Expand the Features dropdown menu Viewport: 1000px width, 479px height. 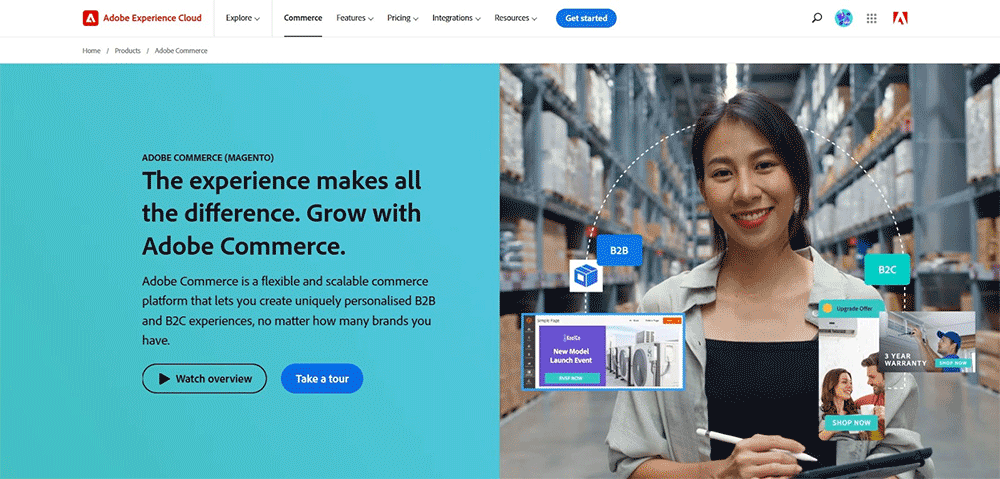[x=355, y=18]
